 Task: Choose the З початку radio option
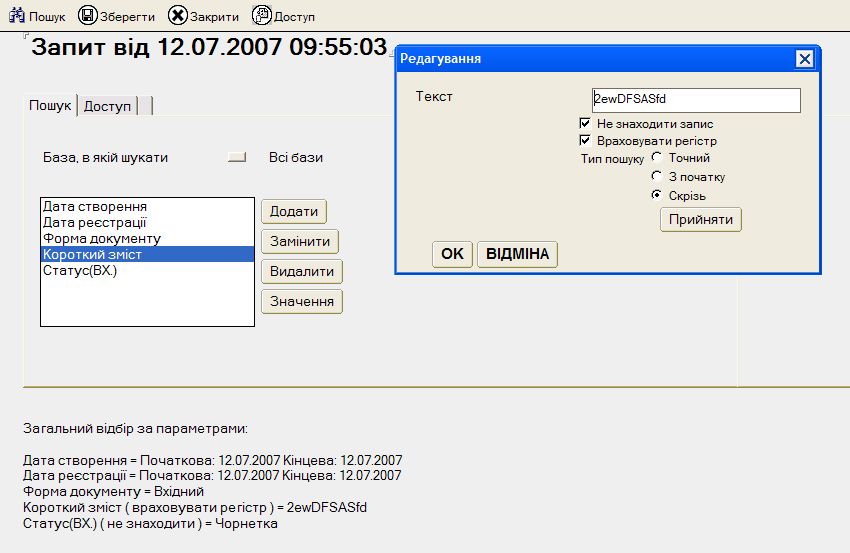657,176
